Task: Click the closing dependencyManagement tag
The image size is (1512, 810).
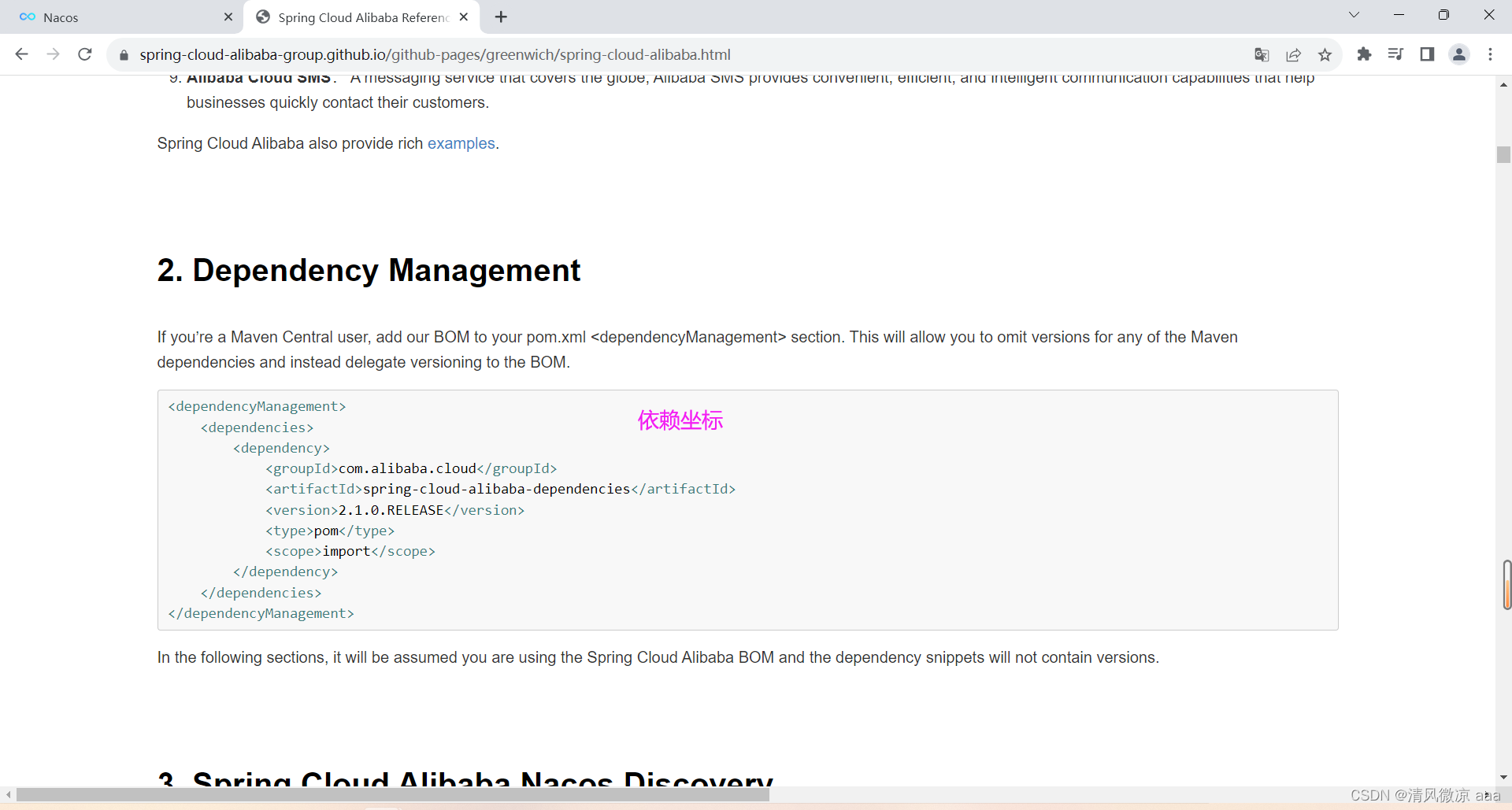Action: point(261,613)
